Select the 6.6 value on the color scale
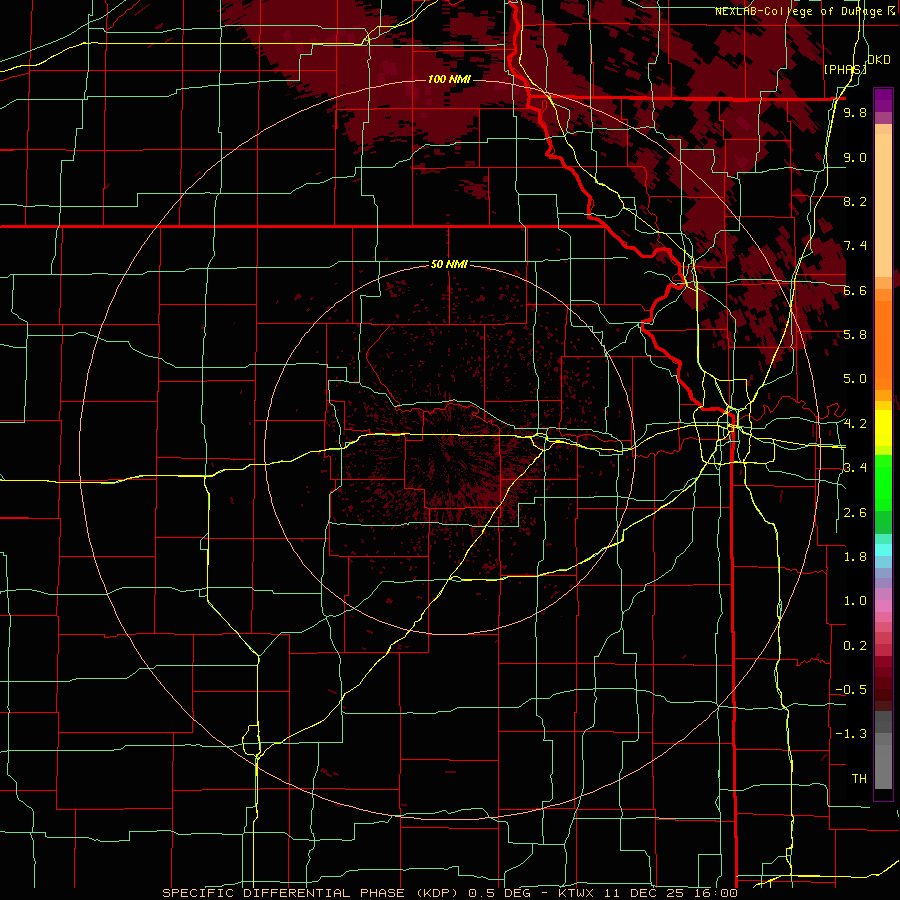 coord(855,290)
